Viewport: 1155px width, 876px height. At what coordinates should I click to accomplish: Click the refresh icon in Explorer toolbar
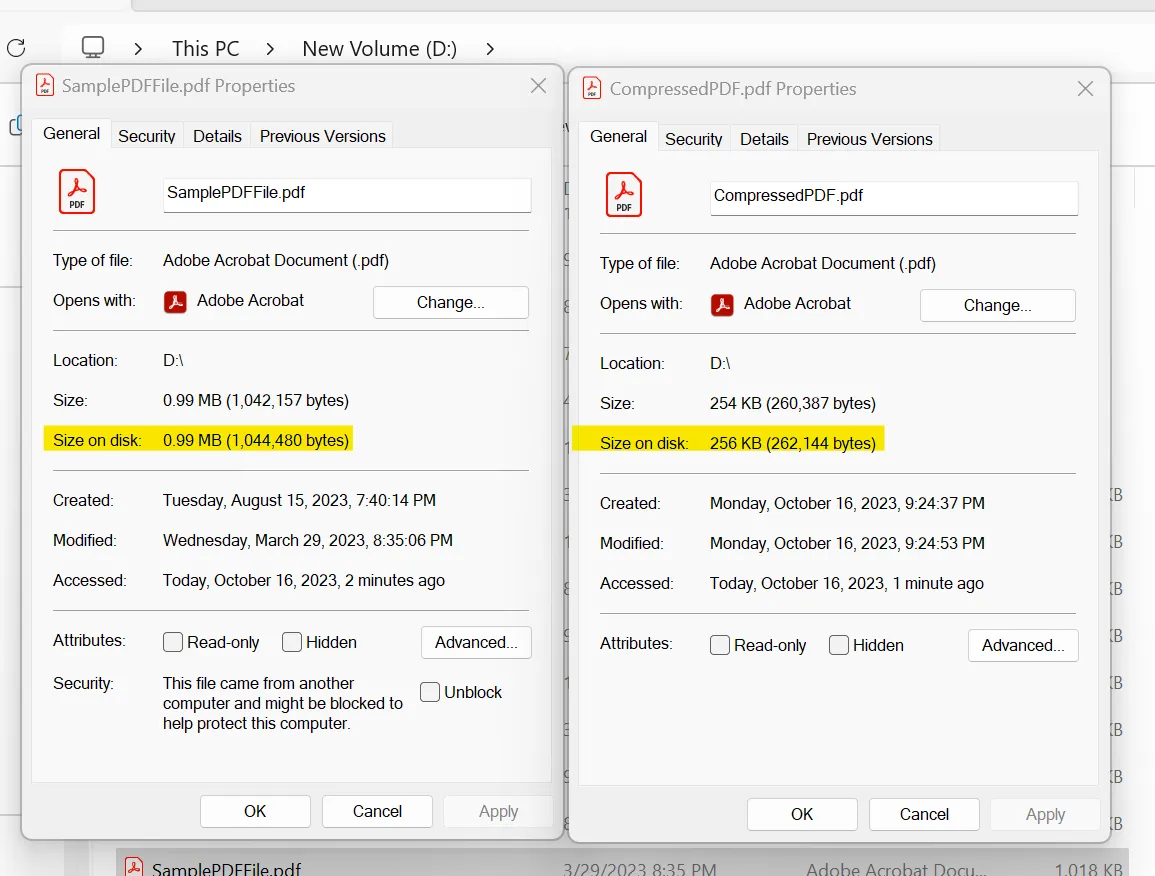pyautogui.click(x=16, y=47)
